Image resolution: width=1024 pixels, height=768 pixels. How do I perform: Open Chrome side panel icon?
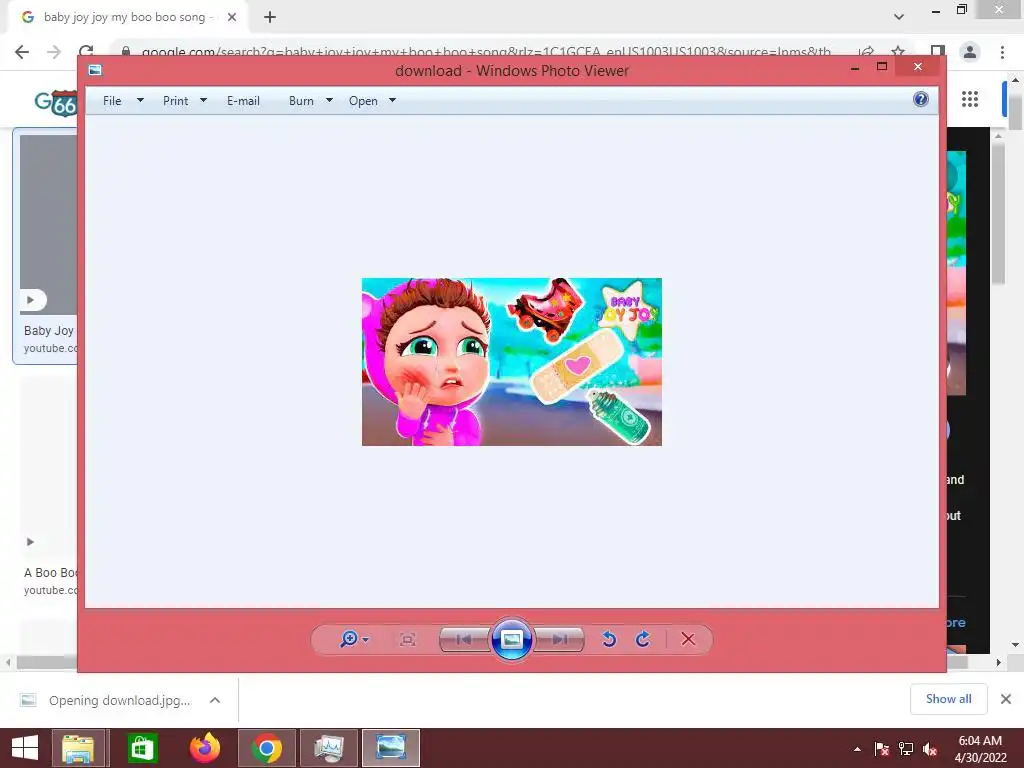(938, 52)
